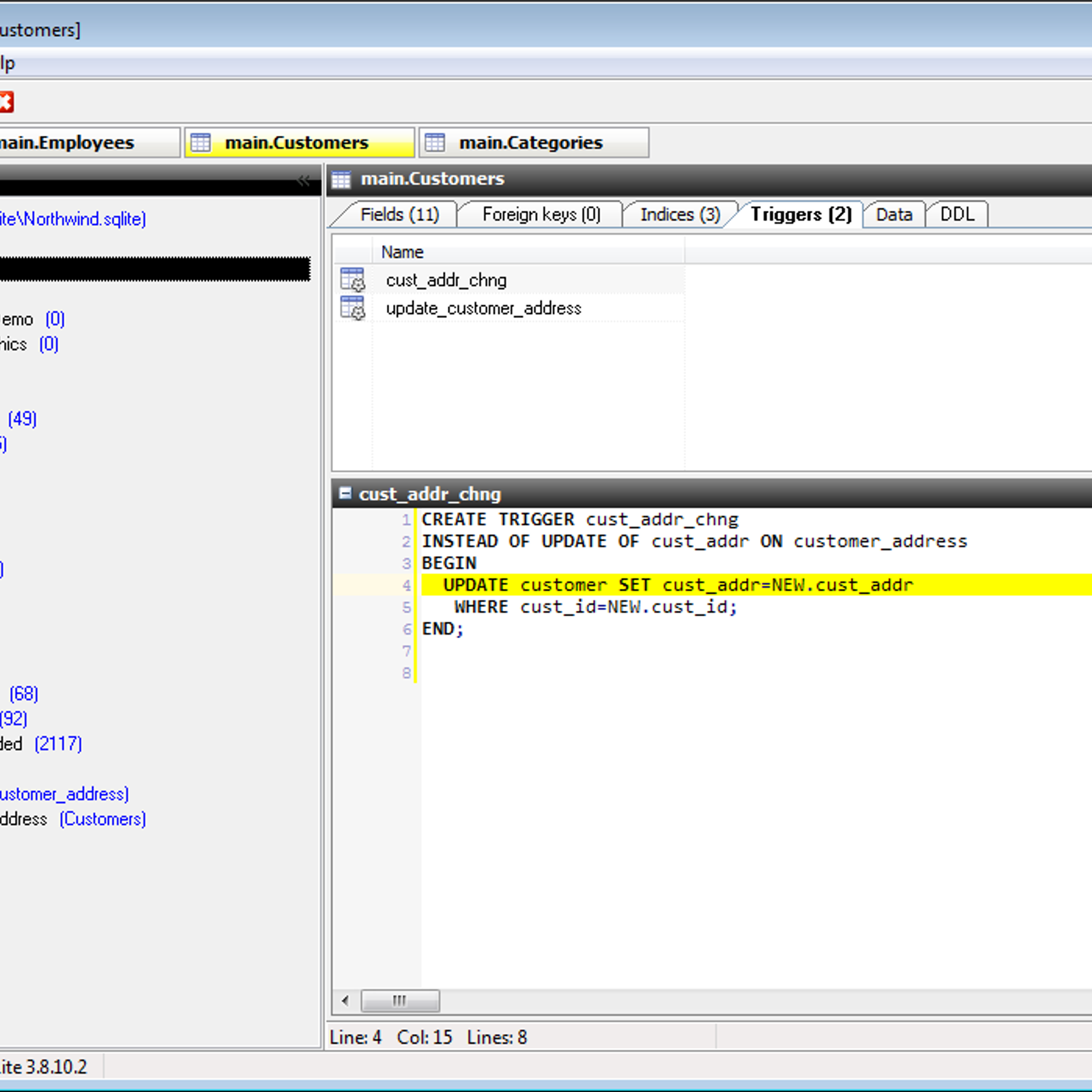Select the cust_addr_chng trigger row
The width and height of the screenshot is (1092, 1092).
tap(509, 280)
